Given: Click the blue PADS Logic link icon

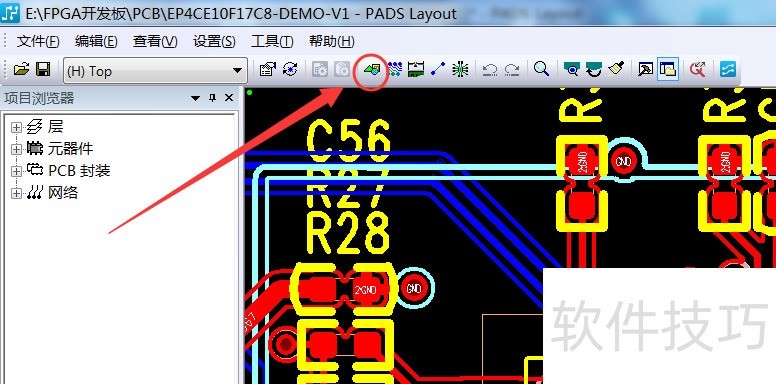Looking at the screenshot, I should (728, 69).
